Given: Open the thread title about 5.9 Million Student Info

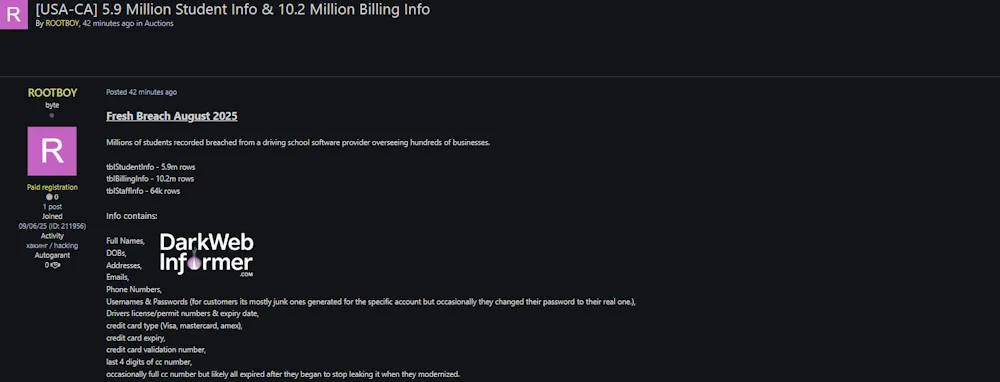Looking at the screenshot, I should (233, 9).
